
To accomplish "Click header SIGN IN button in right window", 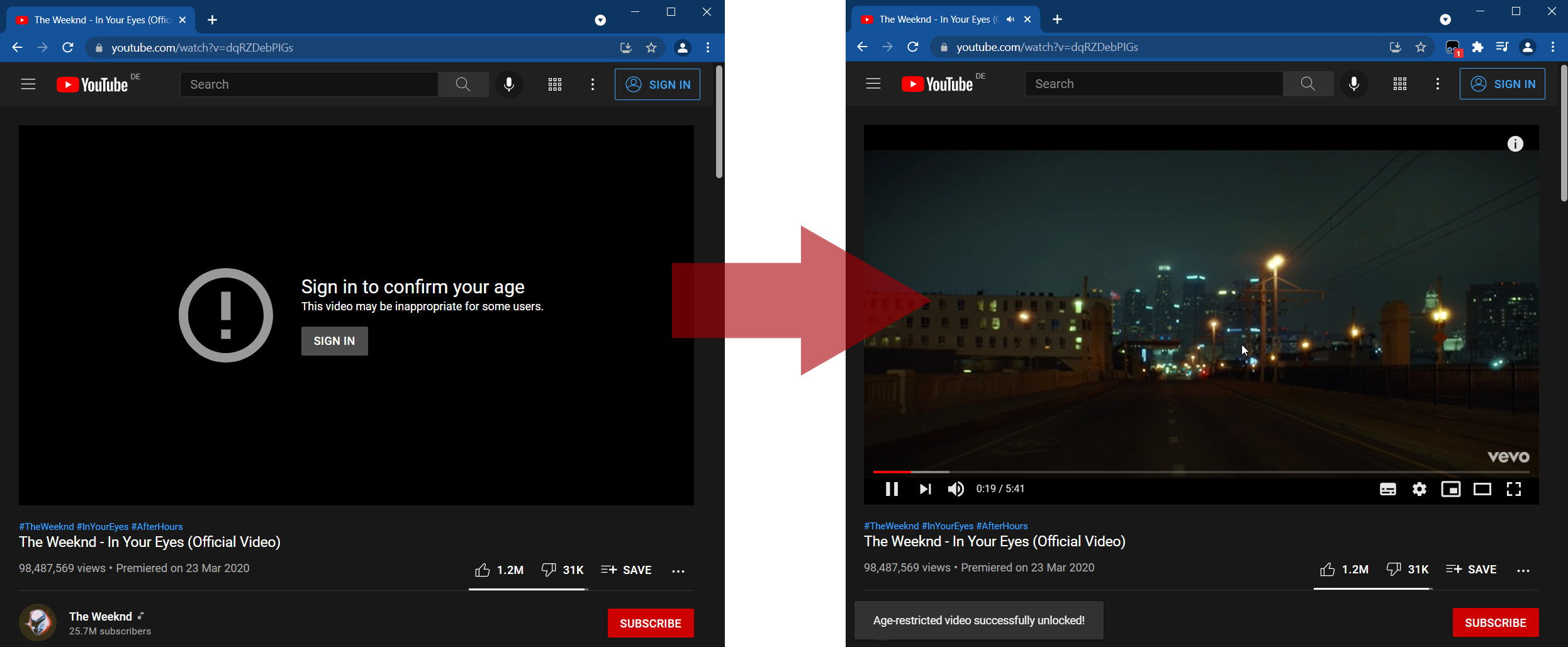I will coord(1503,84).
